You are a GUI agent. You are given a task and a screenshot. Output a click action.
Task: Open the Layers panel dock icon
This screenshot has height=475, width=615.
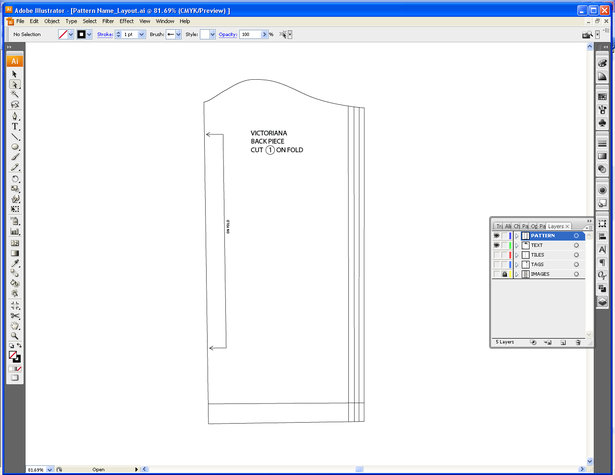pos(602,302)
